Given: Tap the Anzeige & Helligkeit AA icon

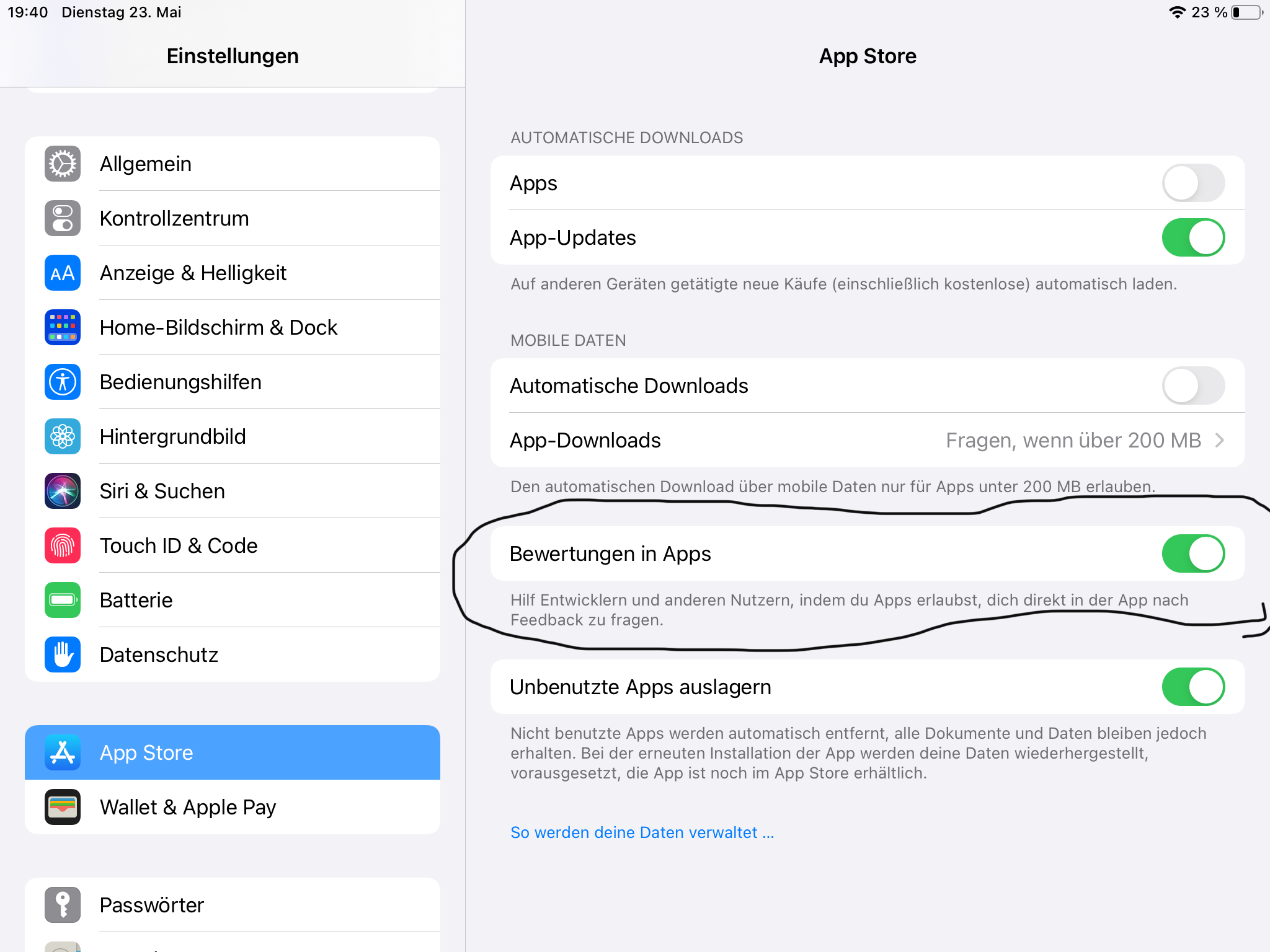Looking at the screenshot, I should tap(63, 273).
